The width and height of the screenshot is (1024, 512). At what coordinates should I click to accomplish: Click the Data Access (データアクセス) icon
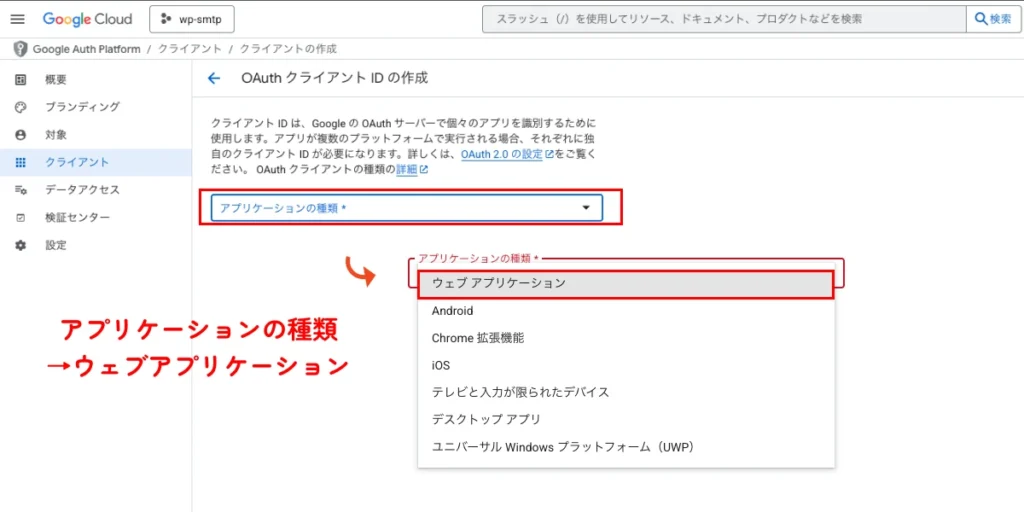pos(20,190)
